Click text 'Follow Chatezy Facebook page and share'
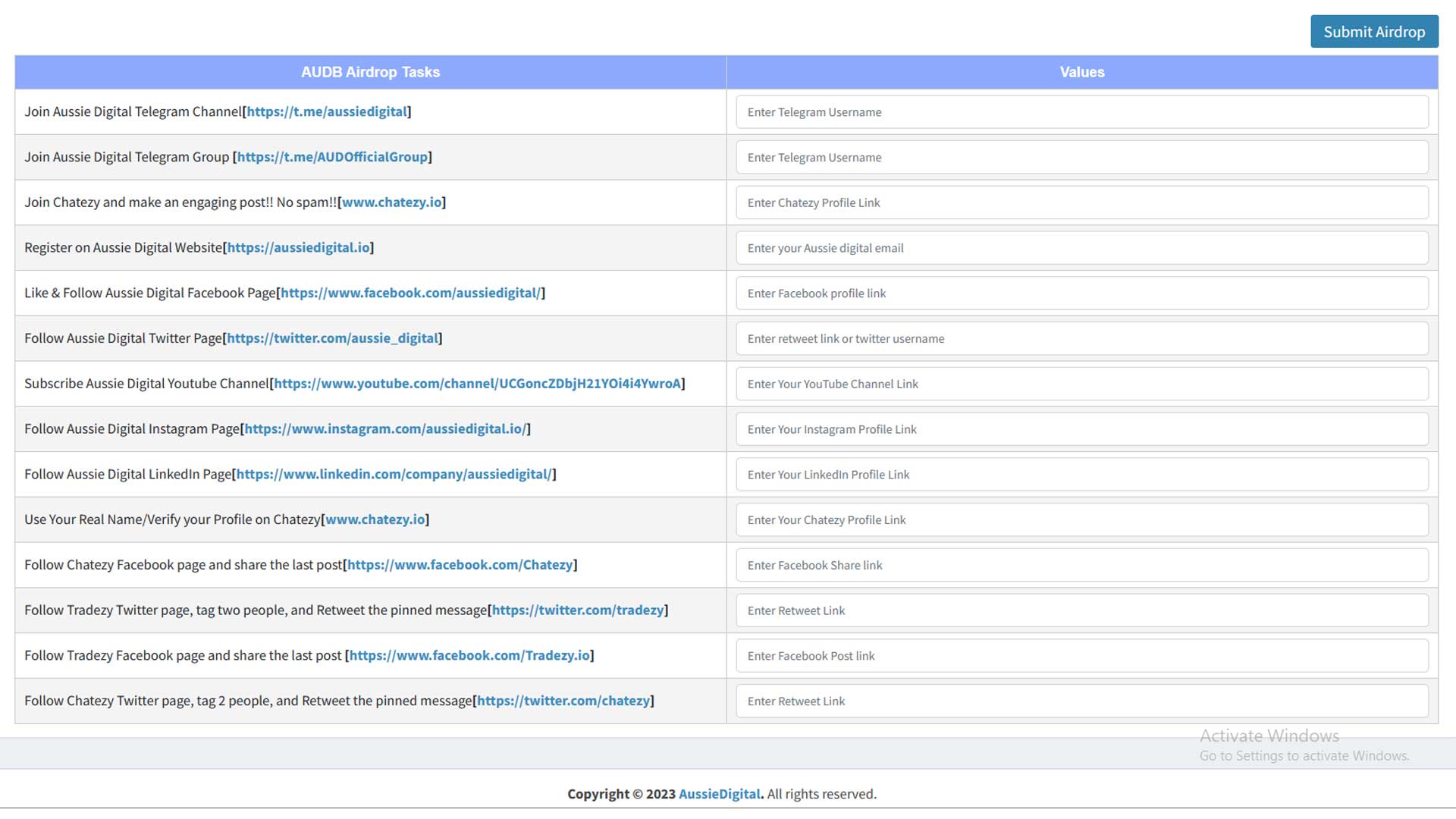Screen dimensions: 1456x819 point(145,565)
